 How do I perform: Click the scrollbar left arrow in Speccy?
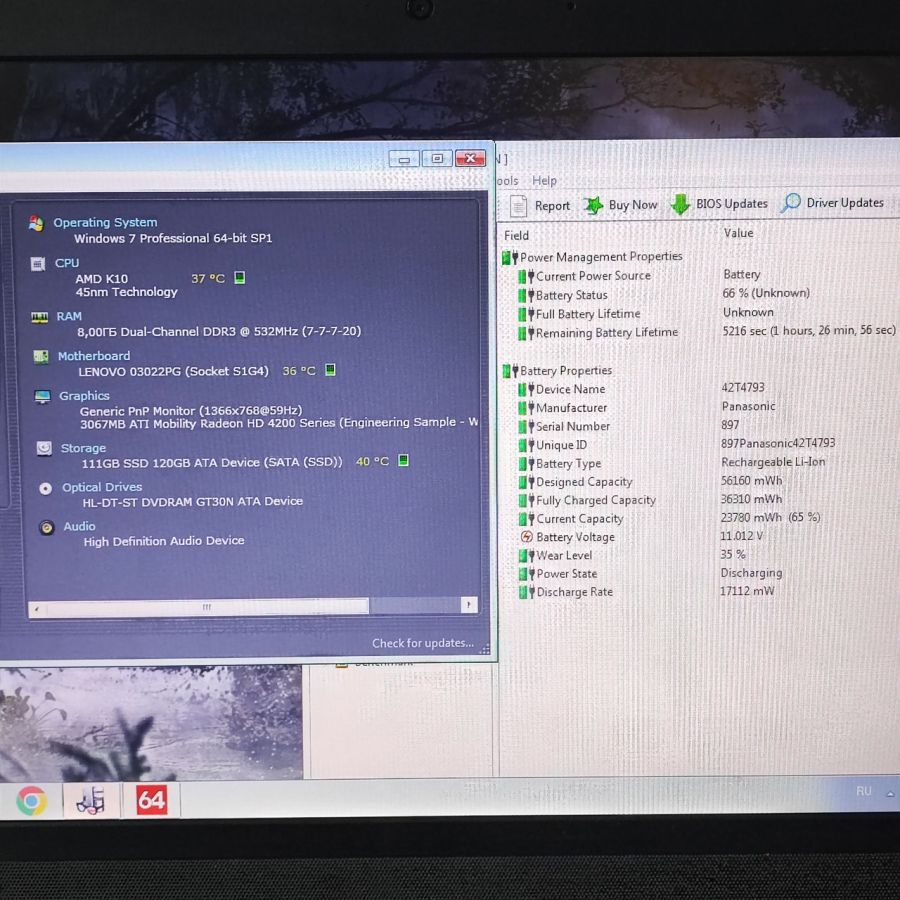click(37, 609)
